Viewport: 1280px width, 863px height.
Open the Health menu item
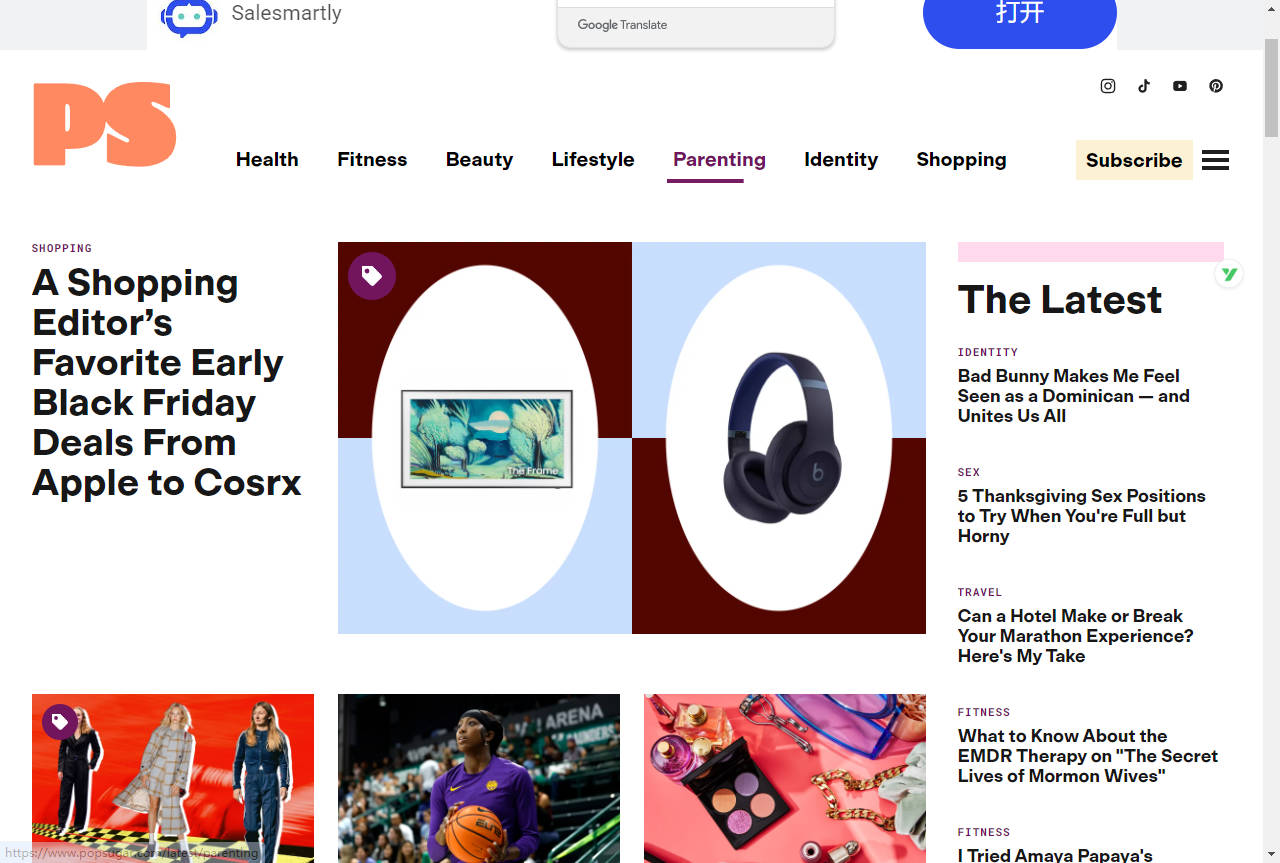(x=267, y=160)
